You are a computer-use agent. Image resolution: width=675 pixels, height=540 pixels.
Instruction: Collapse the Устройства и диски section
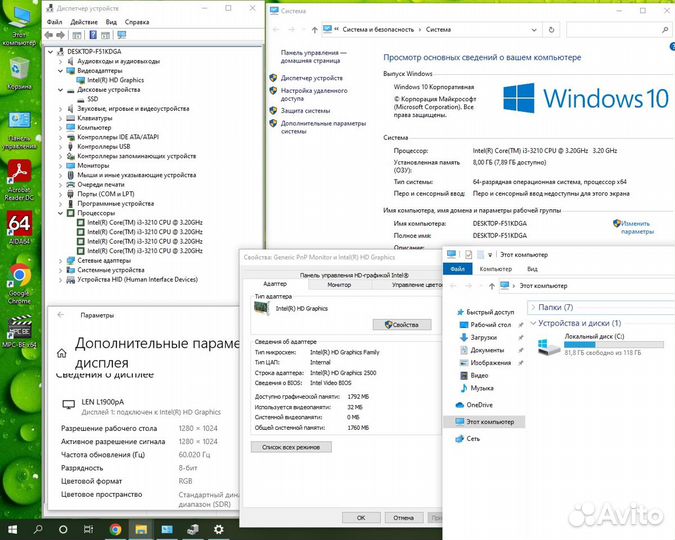point(533,323)
